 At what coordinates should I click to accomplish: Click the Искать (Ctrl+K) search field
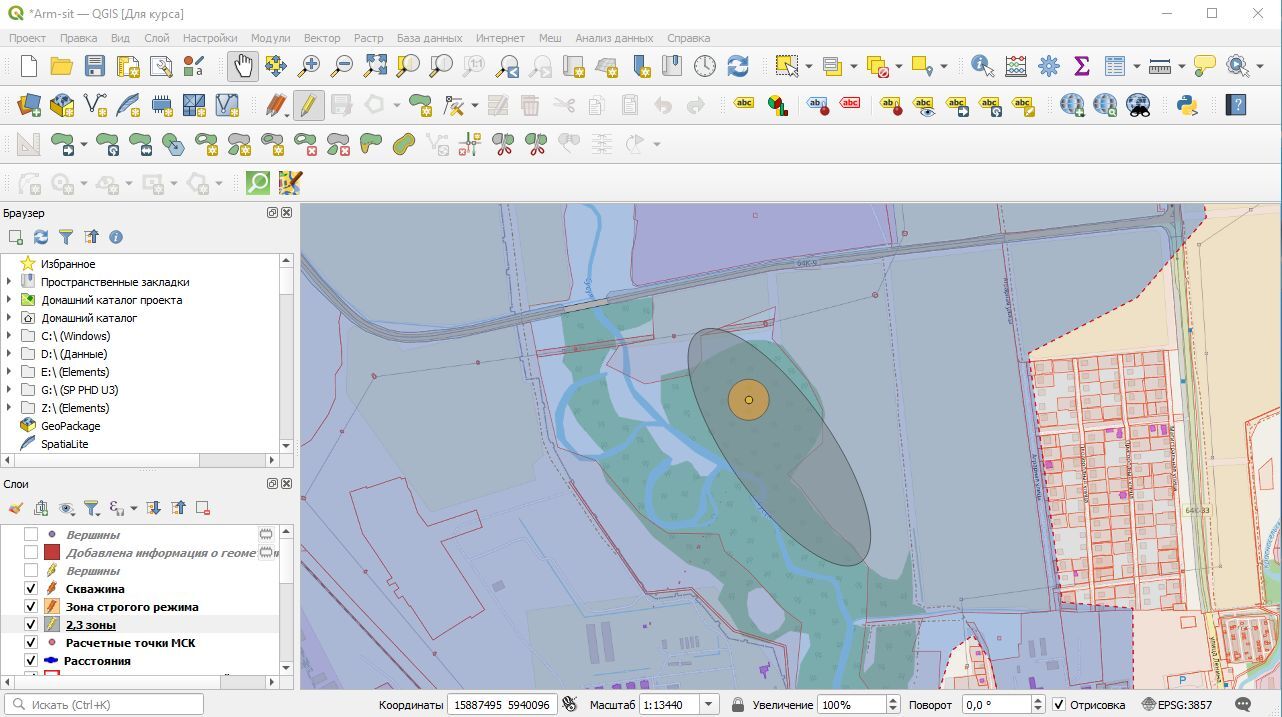(105, 705)
